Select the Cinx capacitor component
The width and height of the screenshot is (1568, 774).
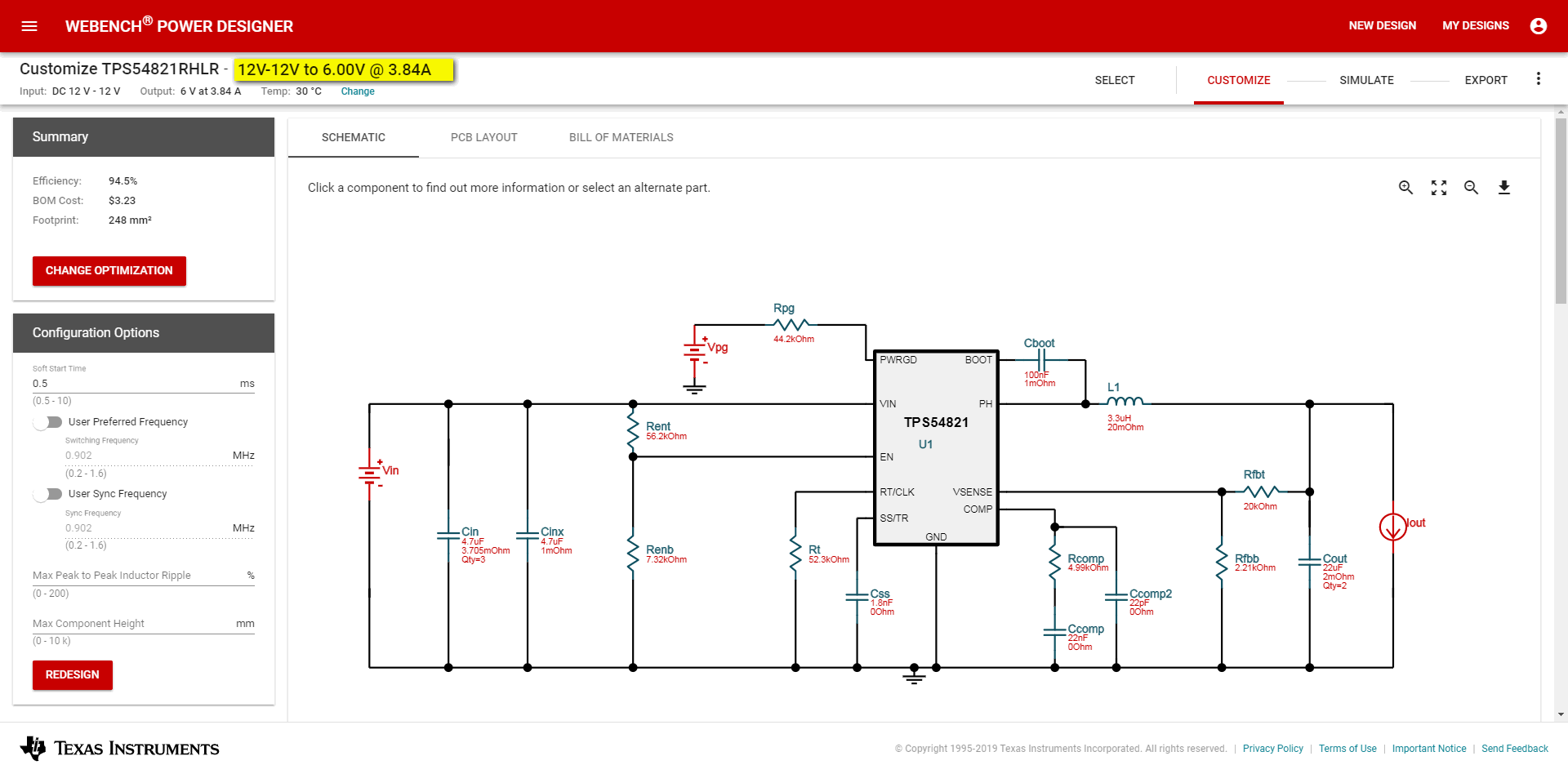pyautogui.click(x=528, y=536)
